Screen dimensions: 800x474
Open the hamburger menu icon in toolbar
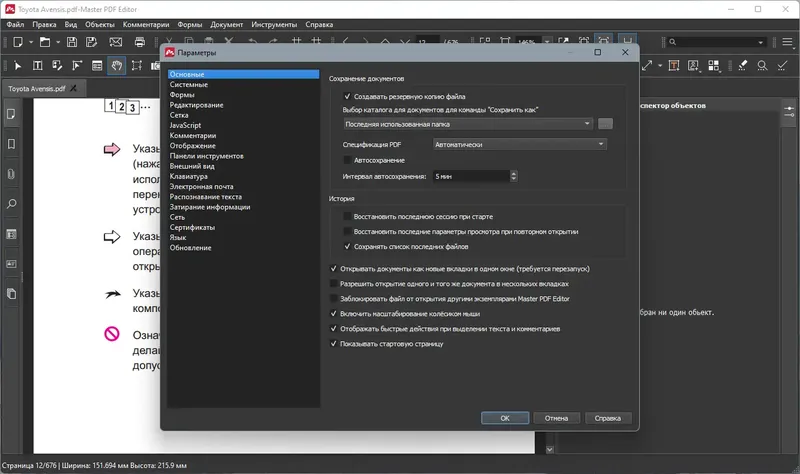[x=787, y=42]
